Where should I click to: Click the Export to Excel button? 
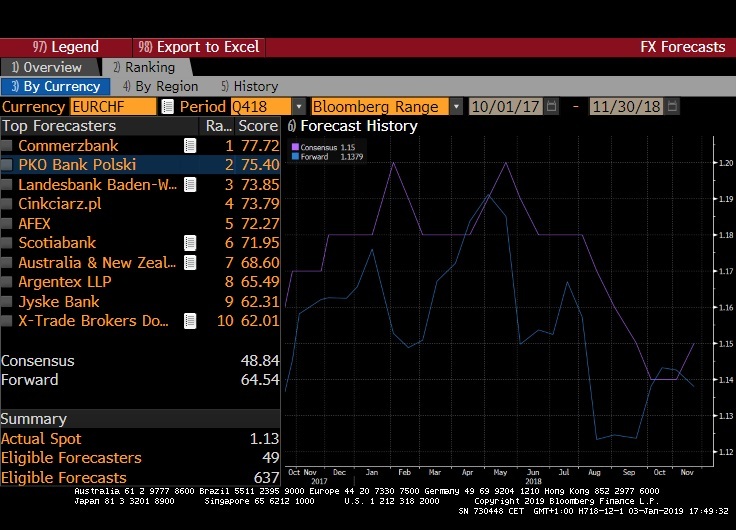point(199,47)
